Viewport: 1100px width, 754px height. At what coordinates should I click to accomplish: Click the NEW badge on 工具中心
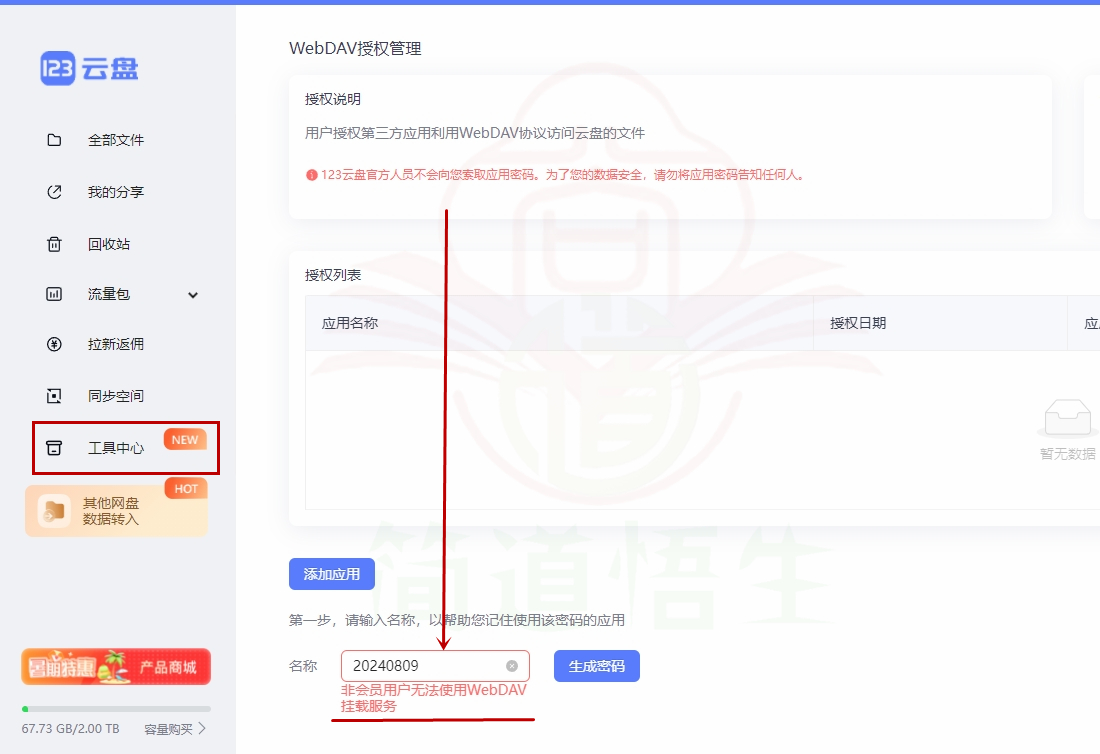click(x=185, y=439)
